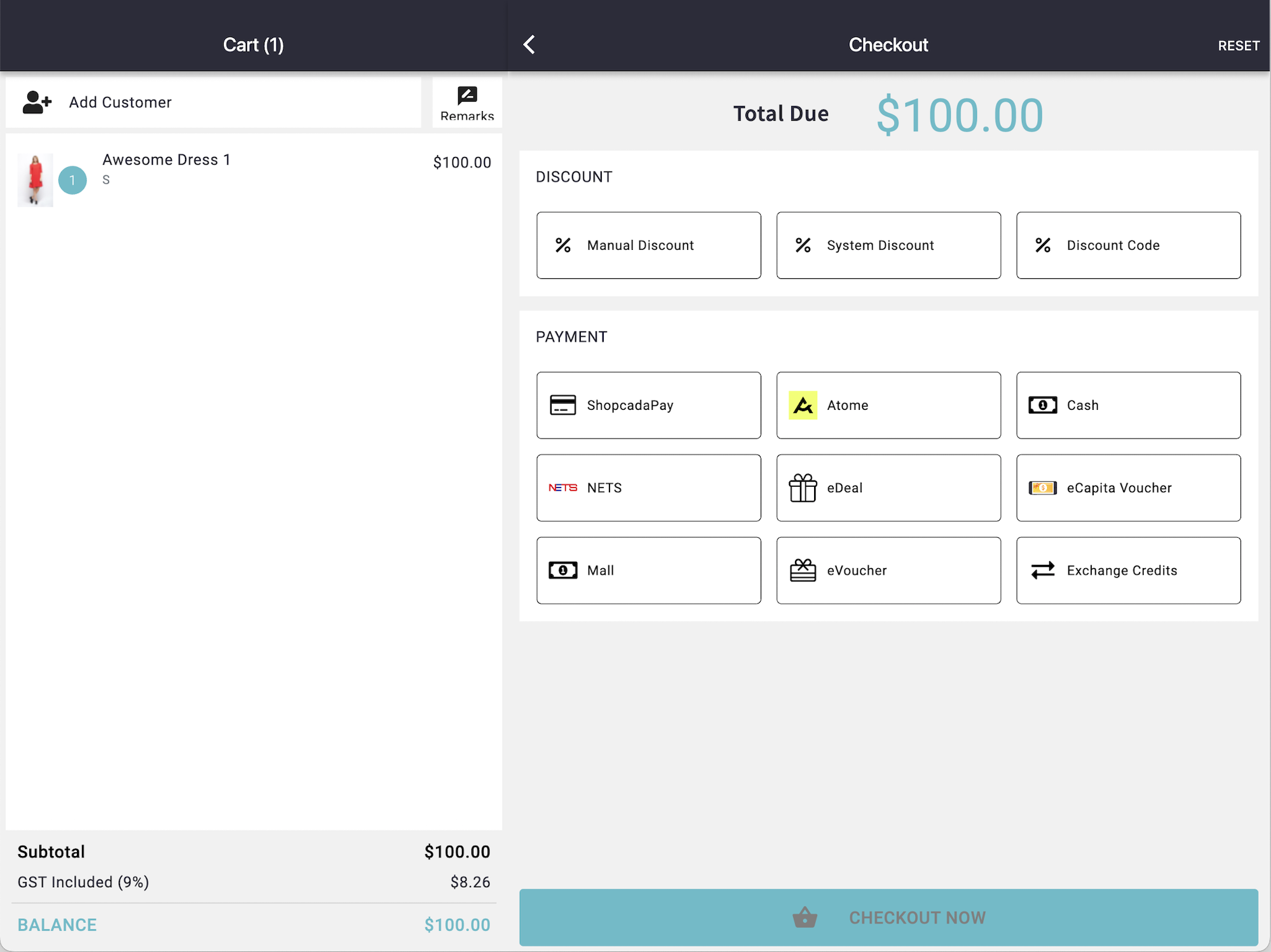Click the quantity badge on Awesome Dress
This screenshot has height=952, width=1271.
[x=72, y=180]
